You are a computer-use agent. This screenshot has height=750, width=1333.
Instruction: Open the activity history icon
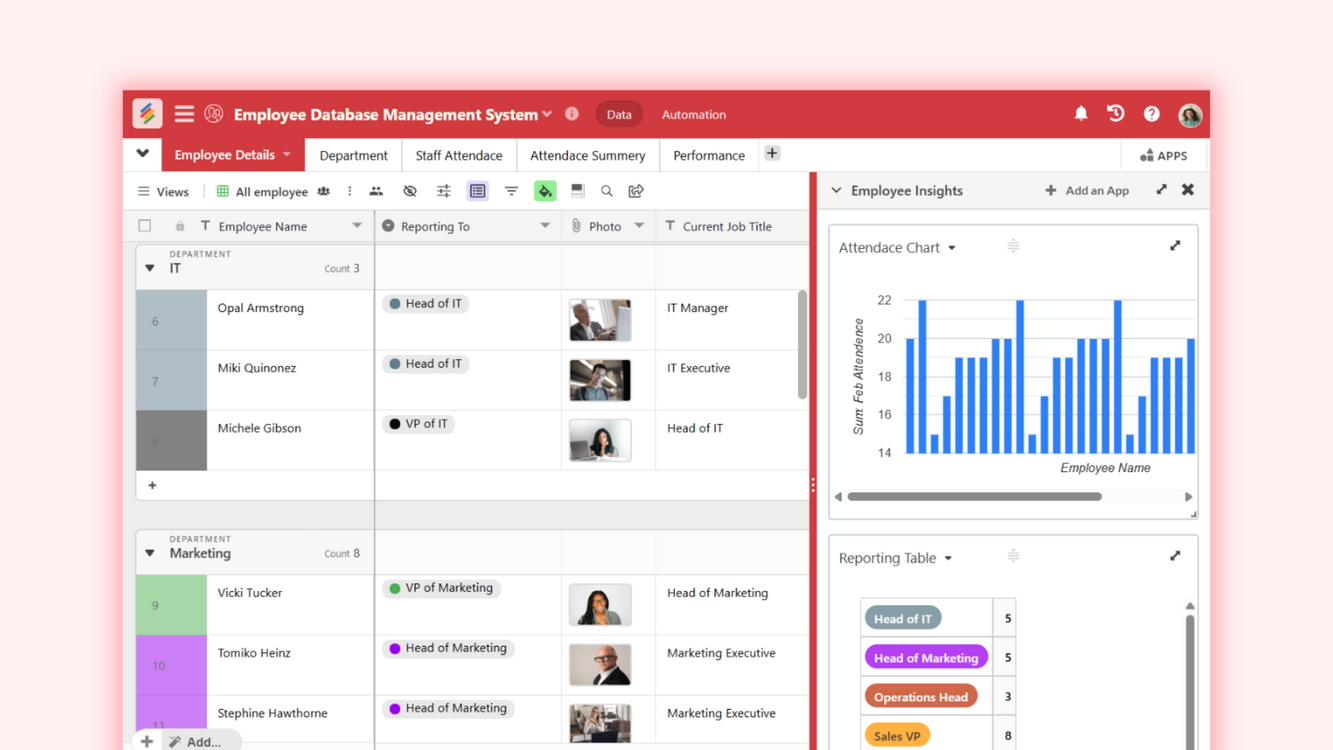1116,114
